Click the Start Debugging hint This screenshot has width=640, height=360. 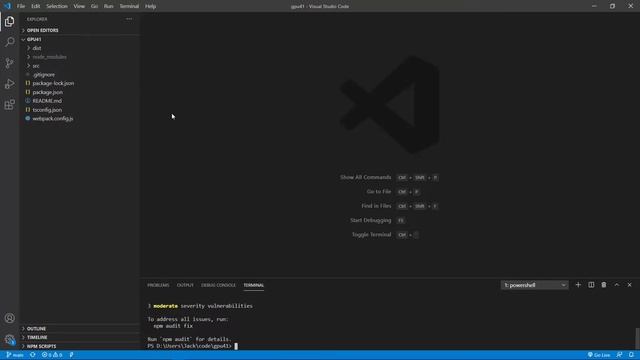click(x=377, y=220)
